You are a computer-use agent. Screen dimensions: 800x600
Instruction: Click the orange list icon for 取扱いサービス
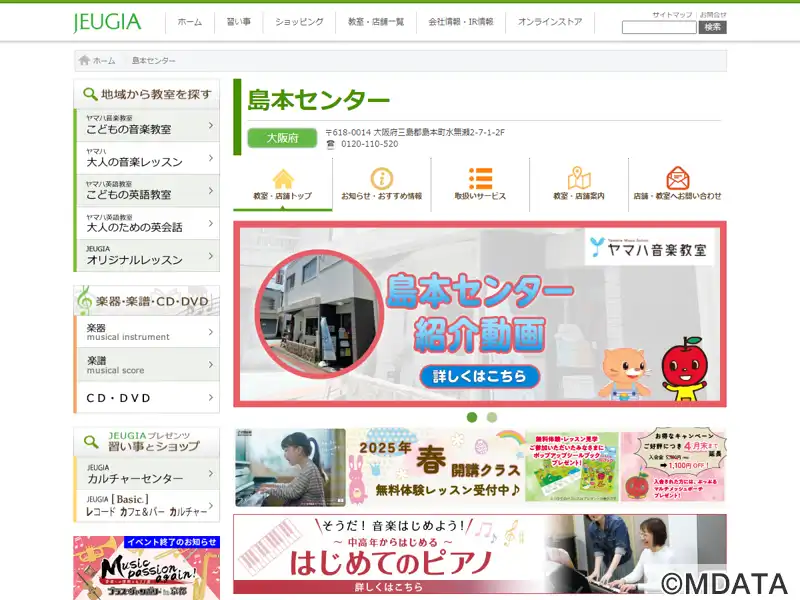click(481, 179)
